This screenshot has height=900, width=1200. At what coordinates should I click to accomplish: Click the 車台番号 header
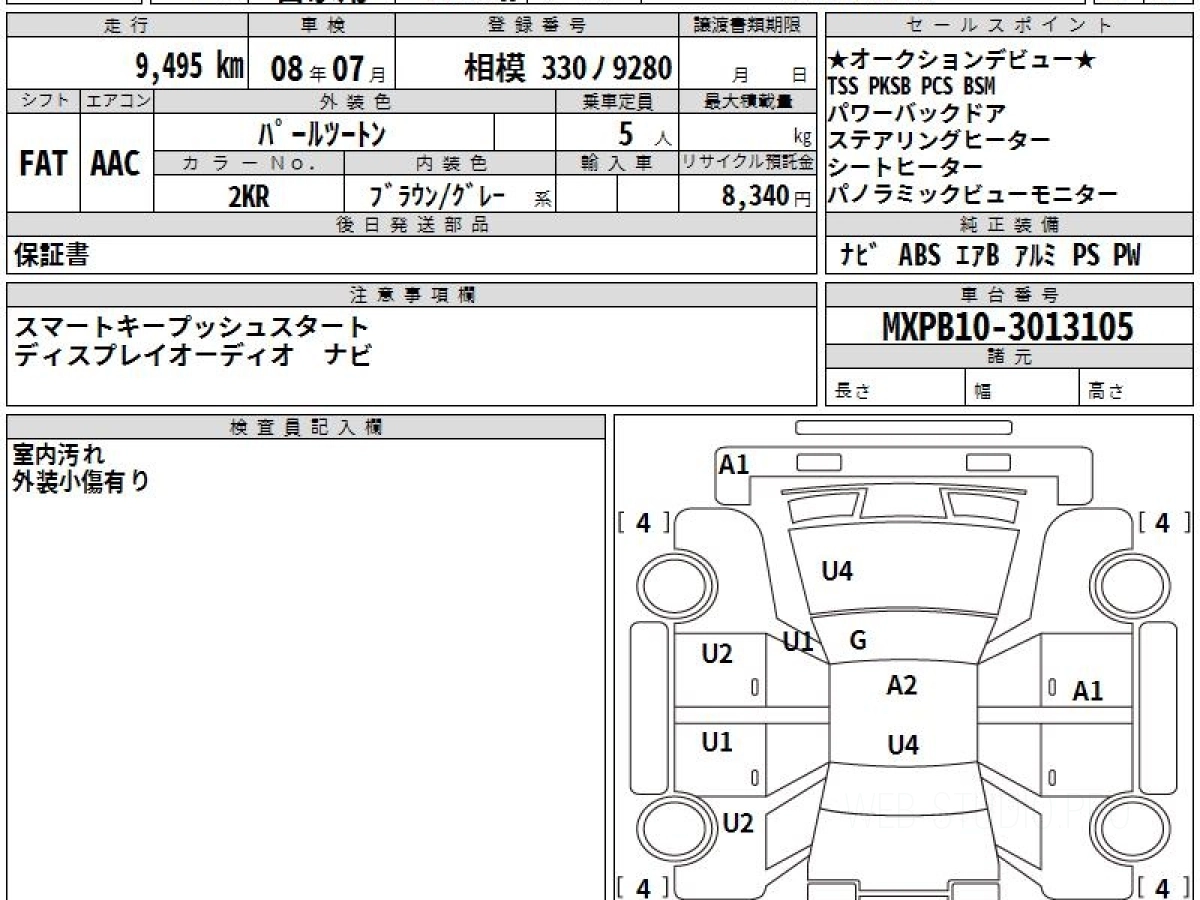pos(1008,294)
